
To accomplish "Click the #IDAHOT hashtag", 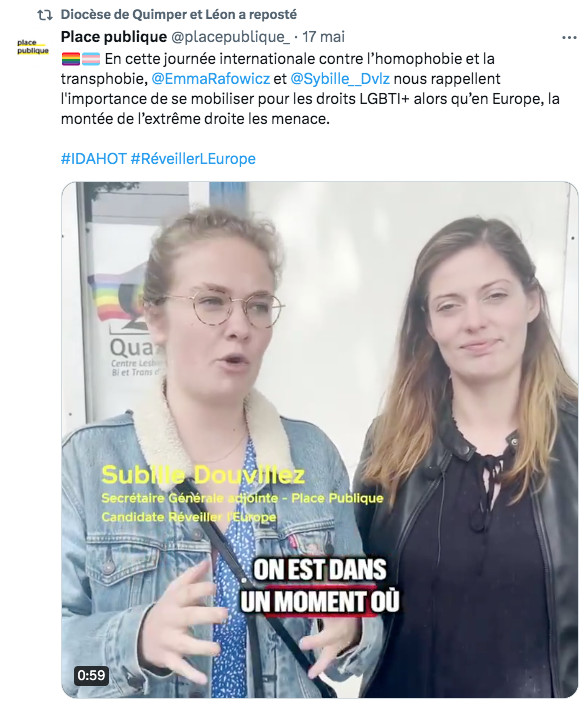I will click(x=94, y=159).
